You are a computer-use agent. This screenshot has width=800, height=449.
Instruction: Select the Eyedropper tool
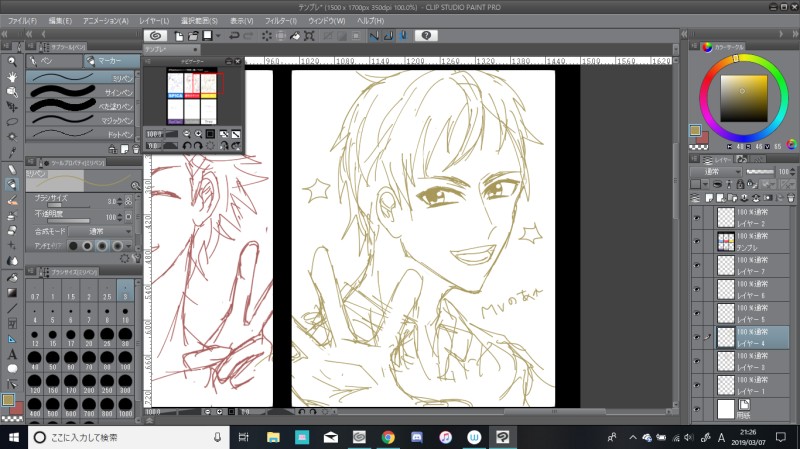[x=12, y=152]
